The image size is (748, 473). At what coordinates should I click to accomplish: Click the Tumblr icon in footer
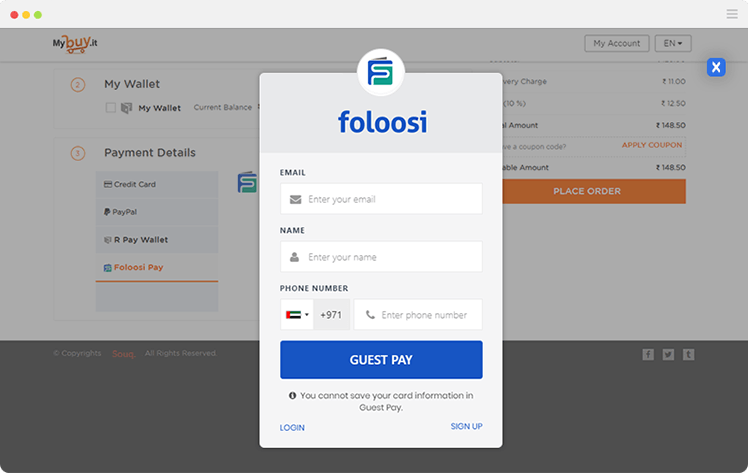(x=688, y=354)
